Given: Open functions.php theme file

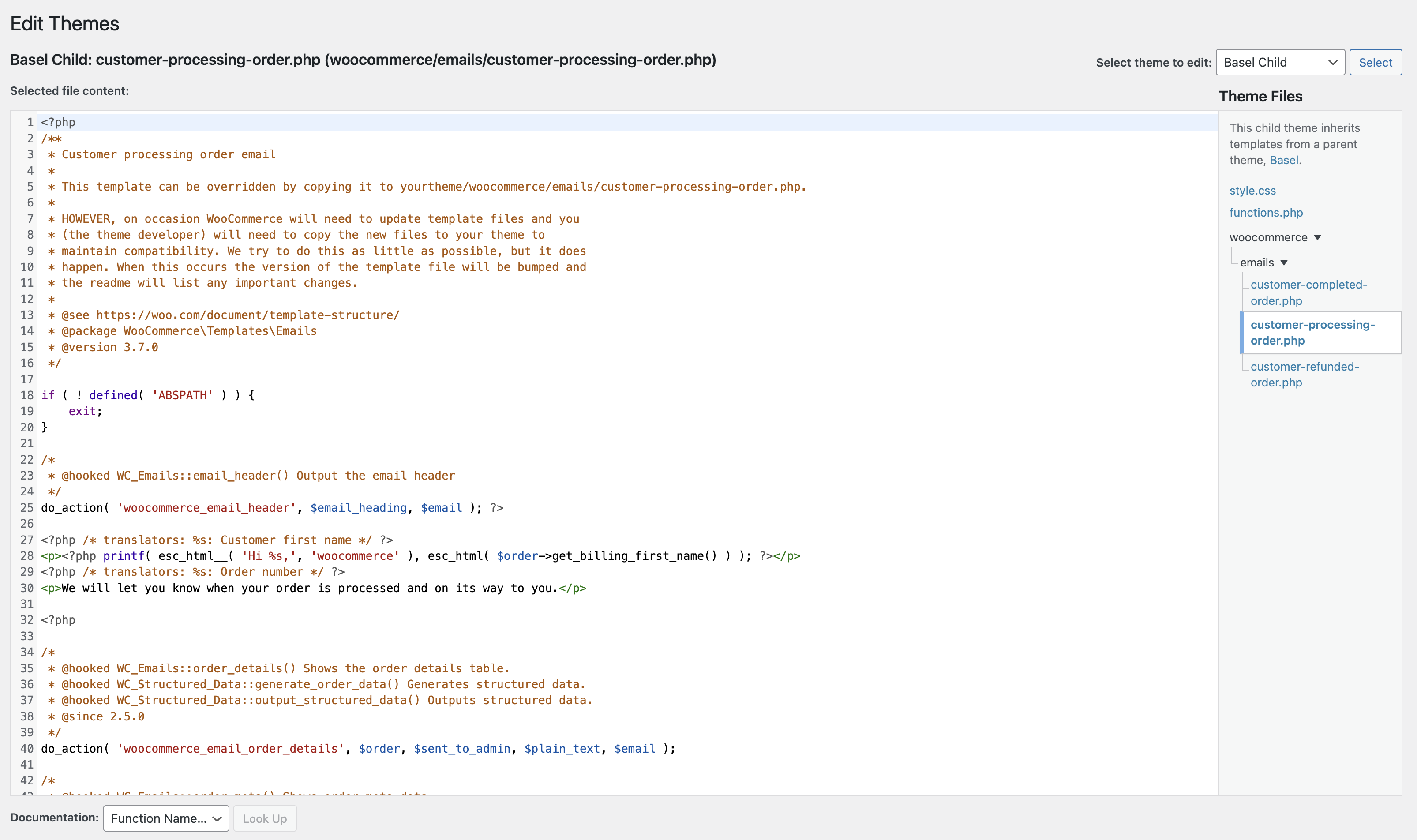Looking at the screenshot, I should 1265,213.
